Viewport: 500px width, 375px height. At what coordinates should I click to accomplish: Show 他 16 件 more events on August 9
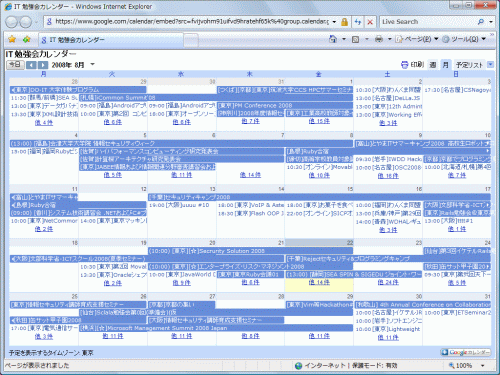click(x=388, y=176)
